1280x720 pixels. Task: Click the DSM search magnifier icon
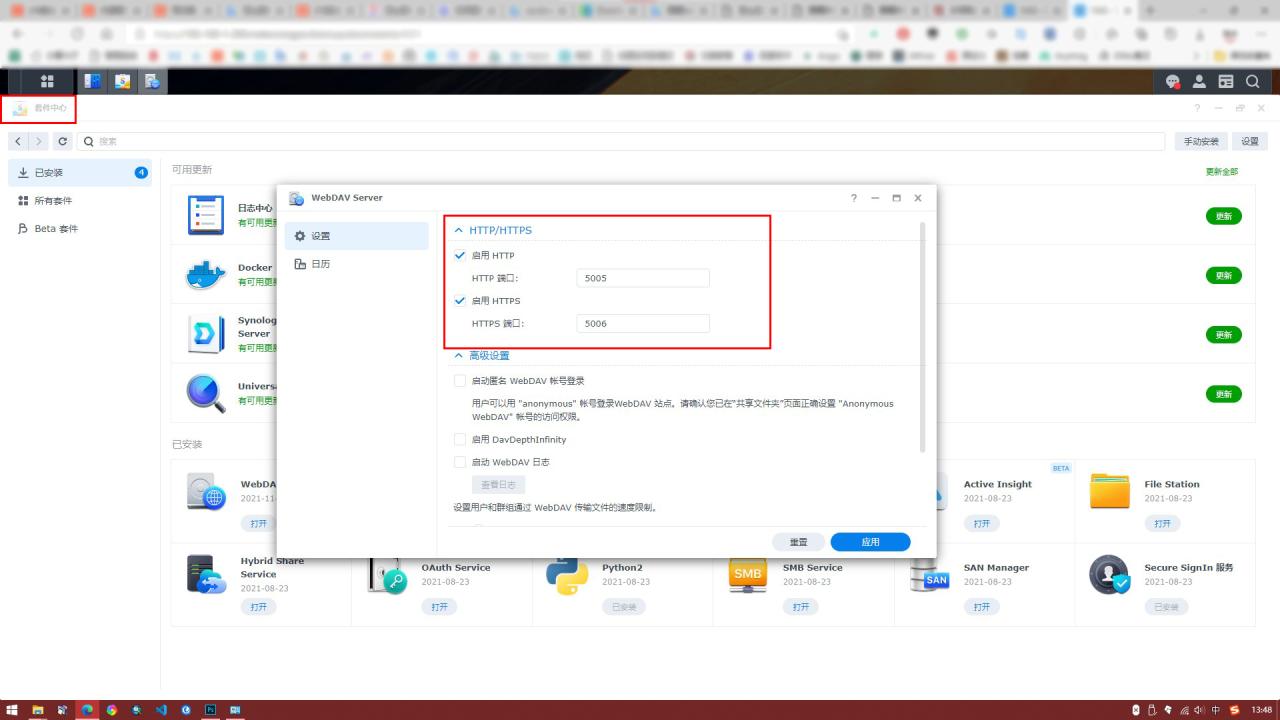pos(1252,82)
